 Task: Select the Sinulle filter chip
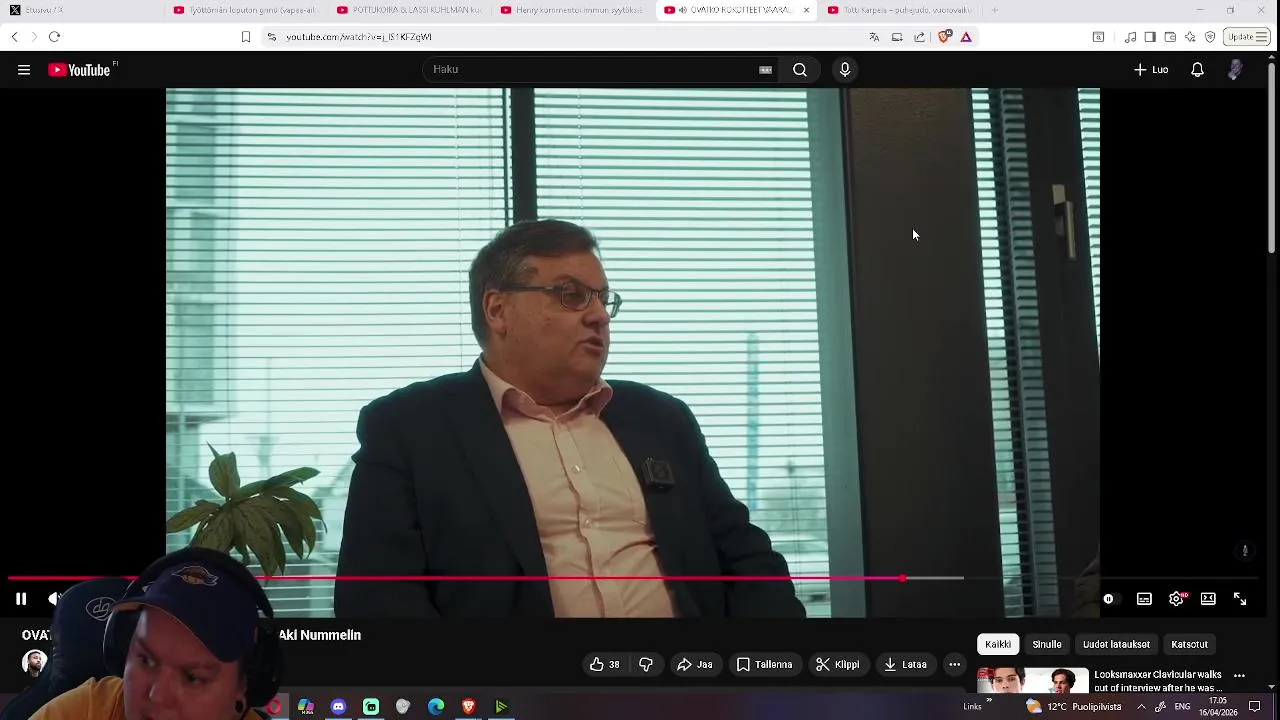pyautogui.click(x=1047, y=644)
